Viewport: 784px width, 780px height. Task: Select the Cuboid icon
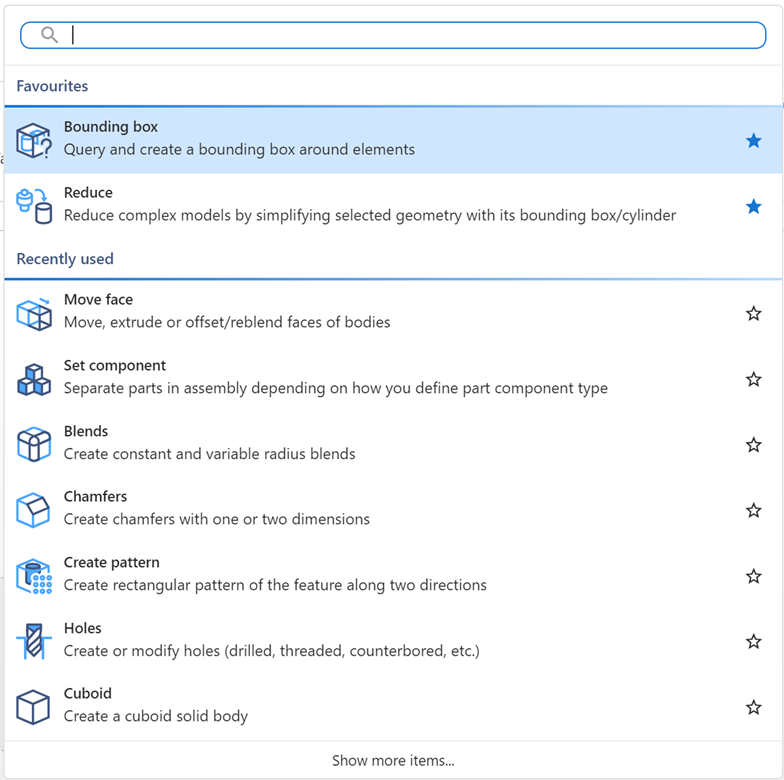(34, 707)
